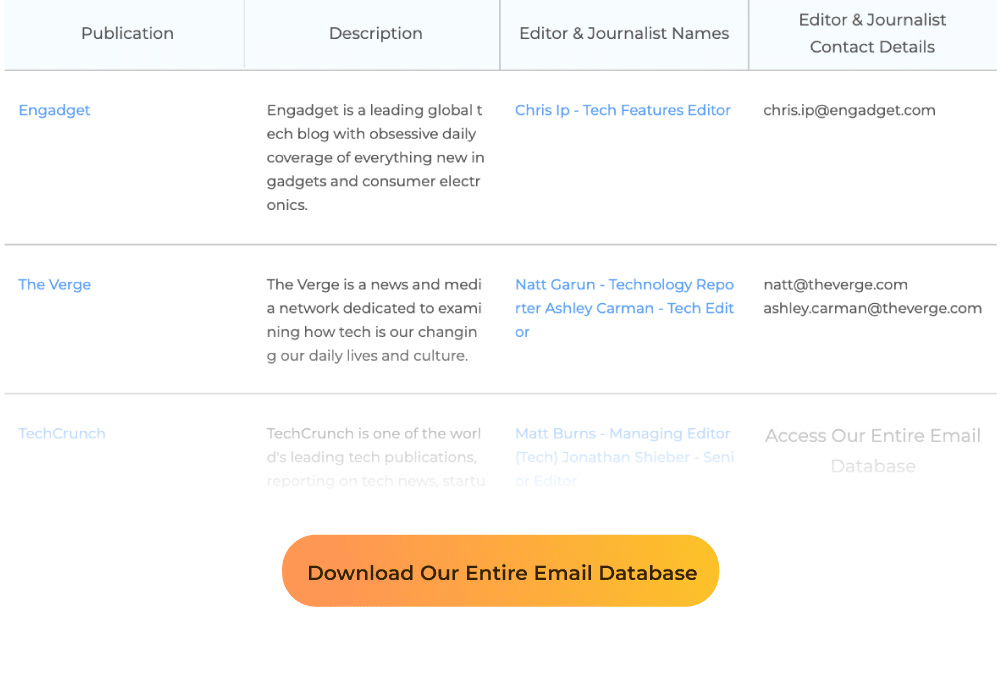Click the TechCrunch description text
The image size is (1000, 673).
[x=376, y=457]
